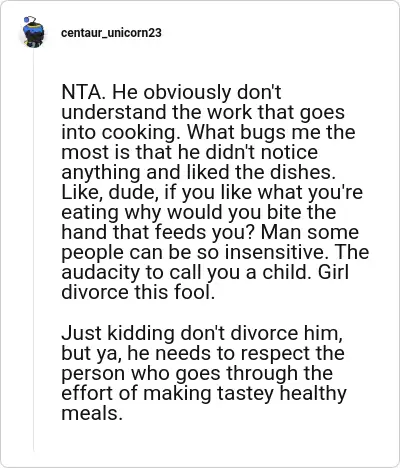400x468 pixels.
Task: Click the line "into cooking. What bugs me the"
Action: 208,132
